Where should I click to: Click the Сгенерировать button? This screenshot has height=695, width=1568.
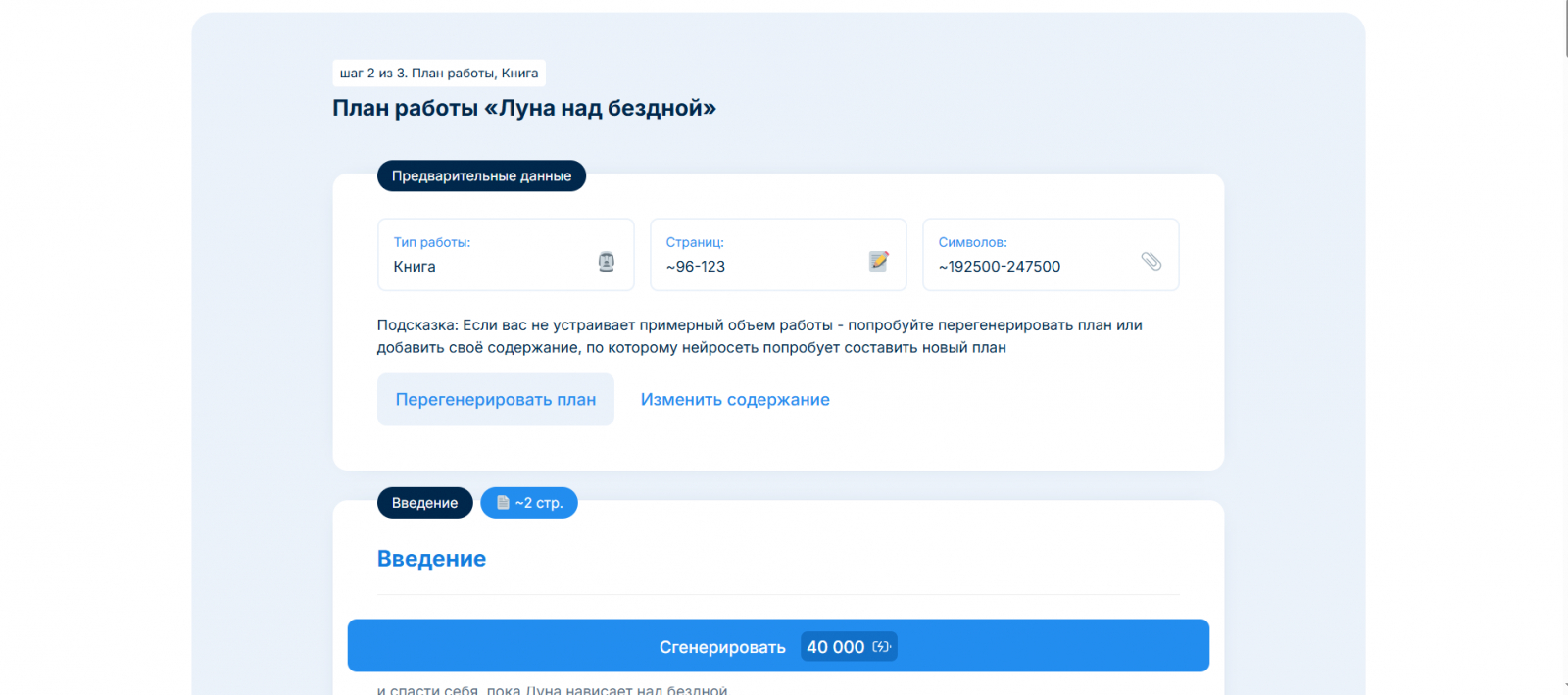click(x=778, y=645)
